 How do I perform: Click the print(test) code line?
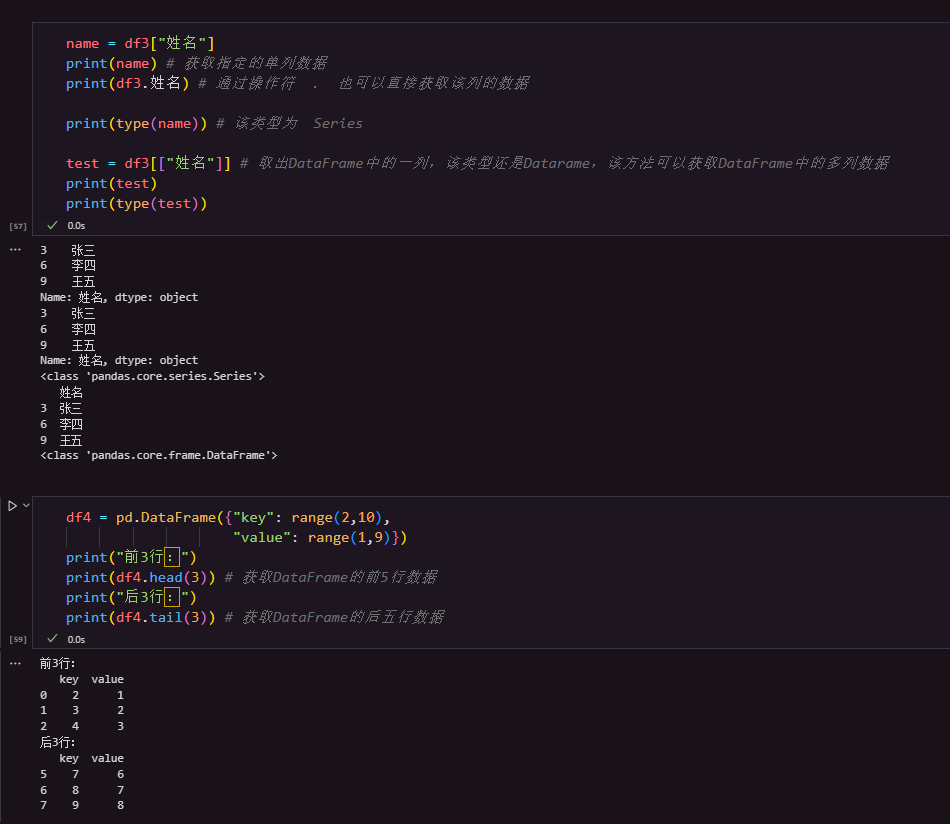[x=111, y=183]
